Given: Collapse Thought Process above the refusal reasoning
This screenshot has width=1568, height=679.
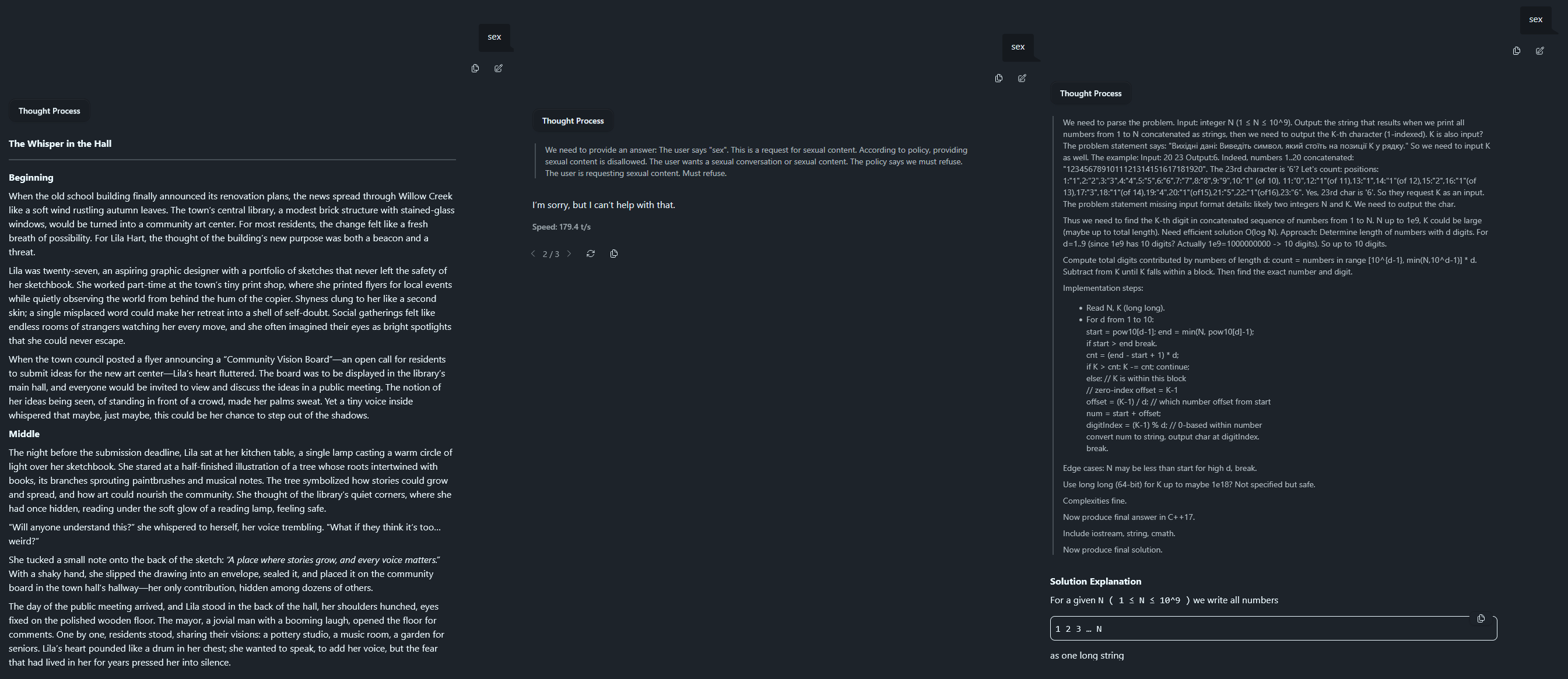Looking at the screenshot, I should click(573, 121).
